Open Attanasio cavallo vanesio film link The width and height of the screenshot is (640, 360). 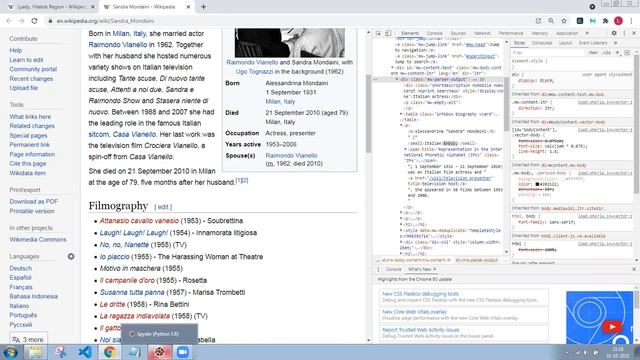[x=139, y=221]
